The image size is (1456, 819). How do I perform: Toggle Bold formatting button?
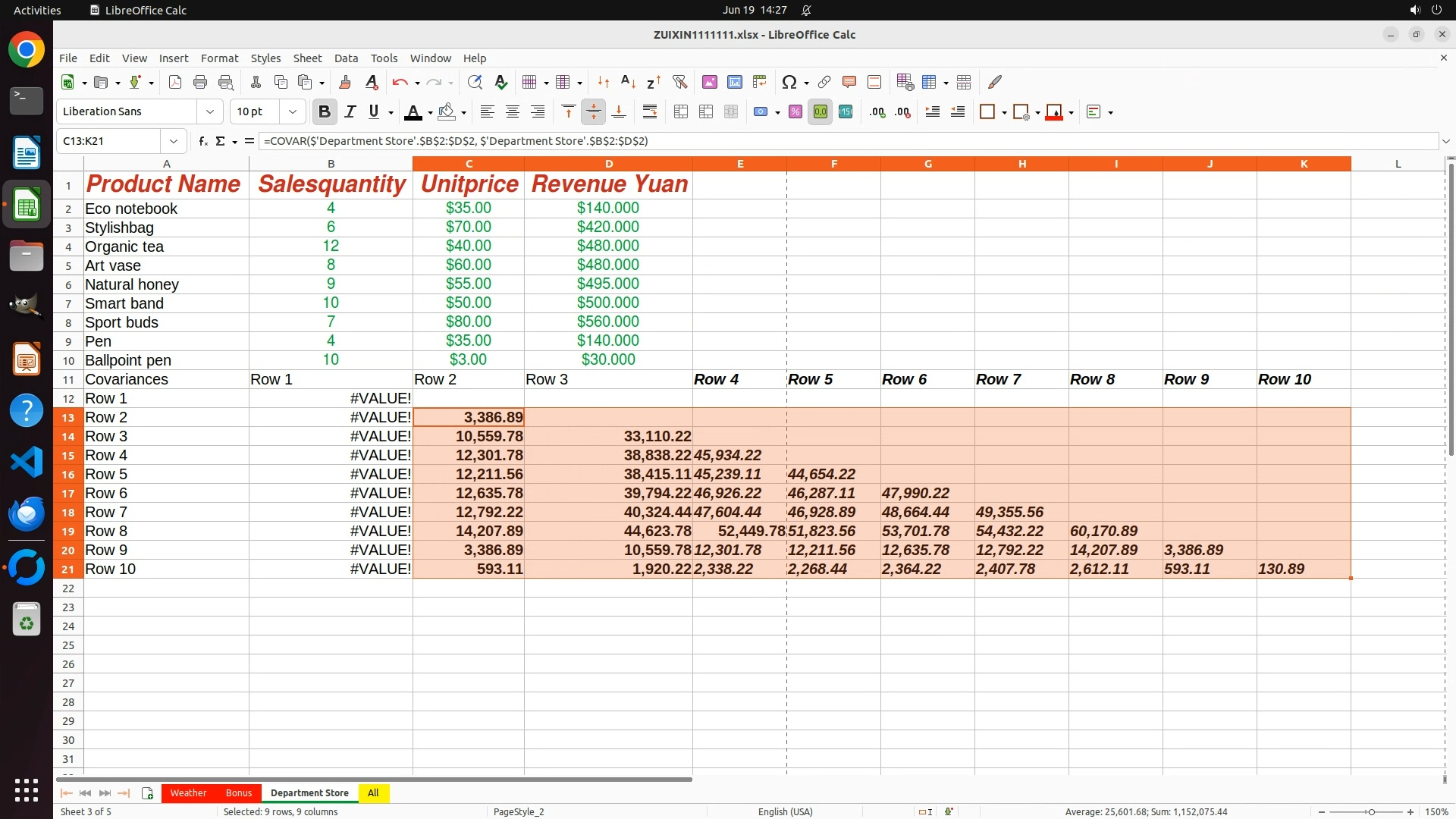point(325,112)
